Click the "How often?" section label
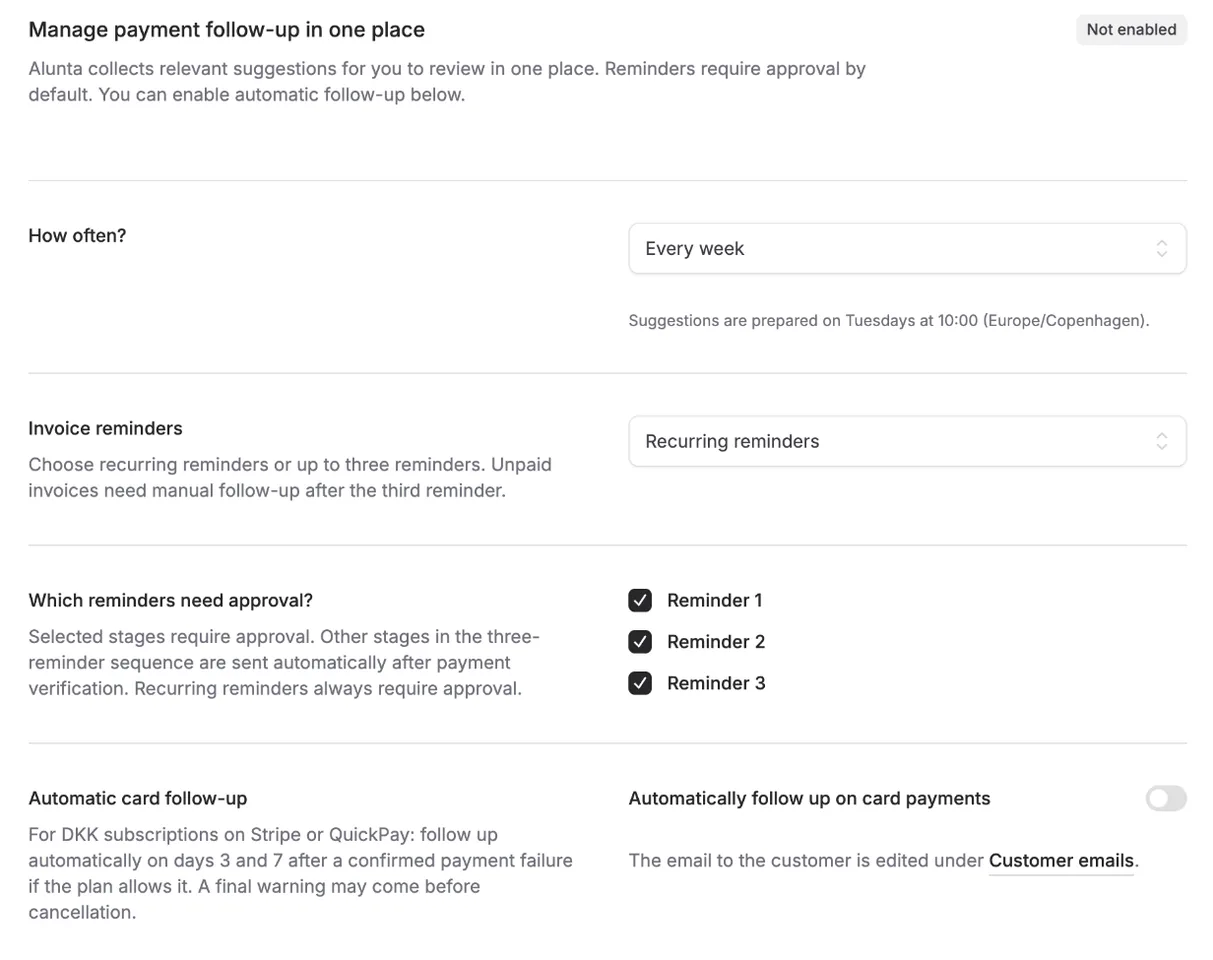Viewport: 1213px width, 960px height. coord(78,236)
